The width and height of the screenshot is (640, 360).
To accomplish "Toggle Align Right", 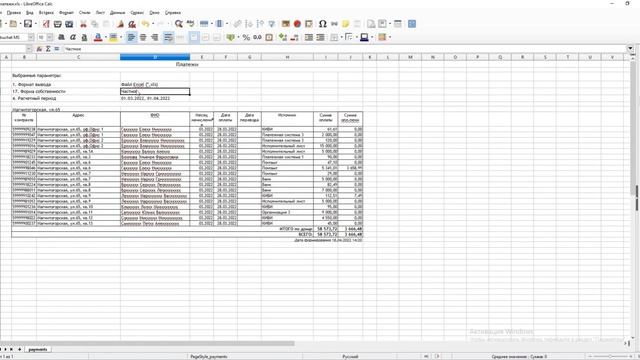I will tap(155, 37).
